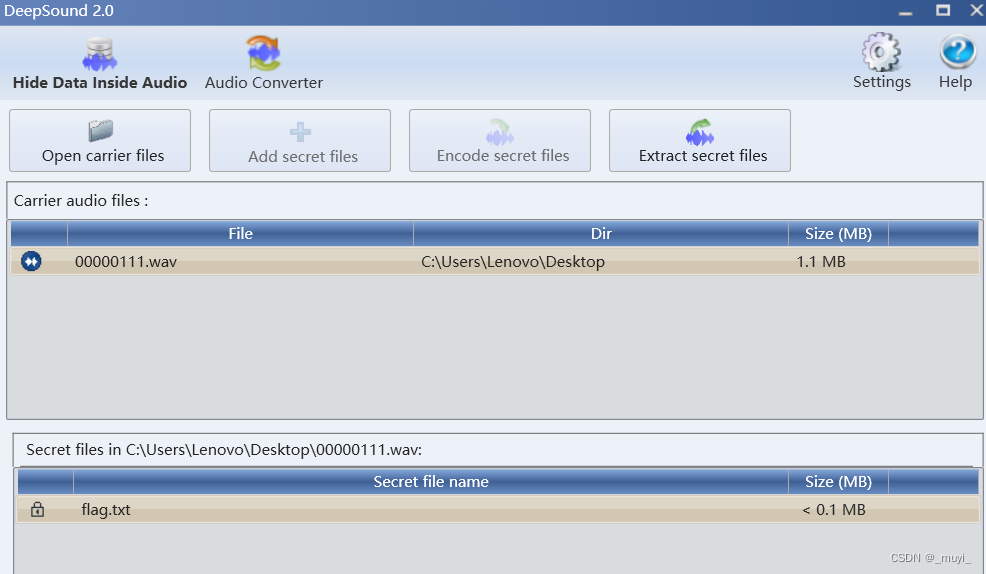This screenshot has width=986, height=574.
Task: Click the Open carrier files button
Action: (x=100, y=141)
